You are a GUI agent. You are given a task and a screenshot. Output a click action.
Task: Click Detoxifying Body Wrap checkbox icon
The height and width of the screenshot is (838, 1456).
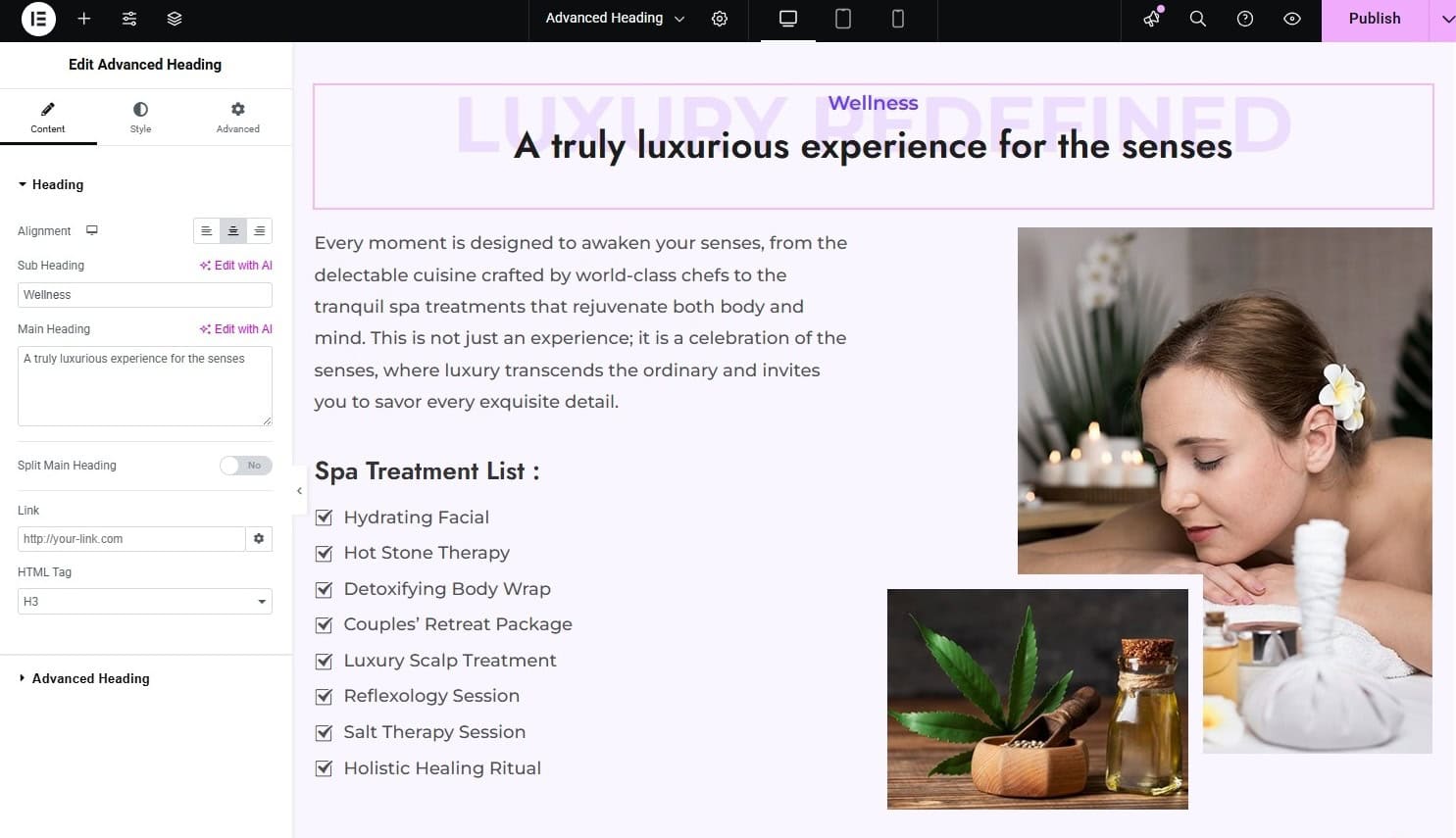(x=324, y=589)
